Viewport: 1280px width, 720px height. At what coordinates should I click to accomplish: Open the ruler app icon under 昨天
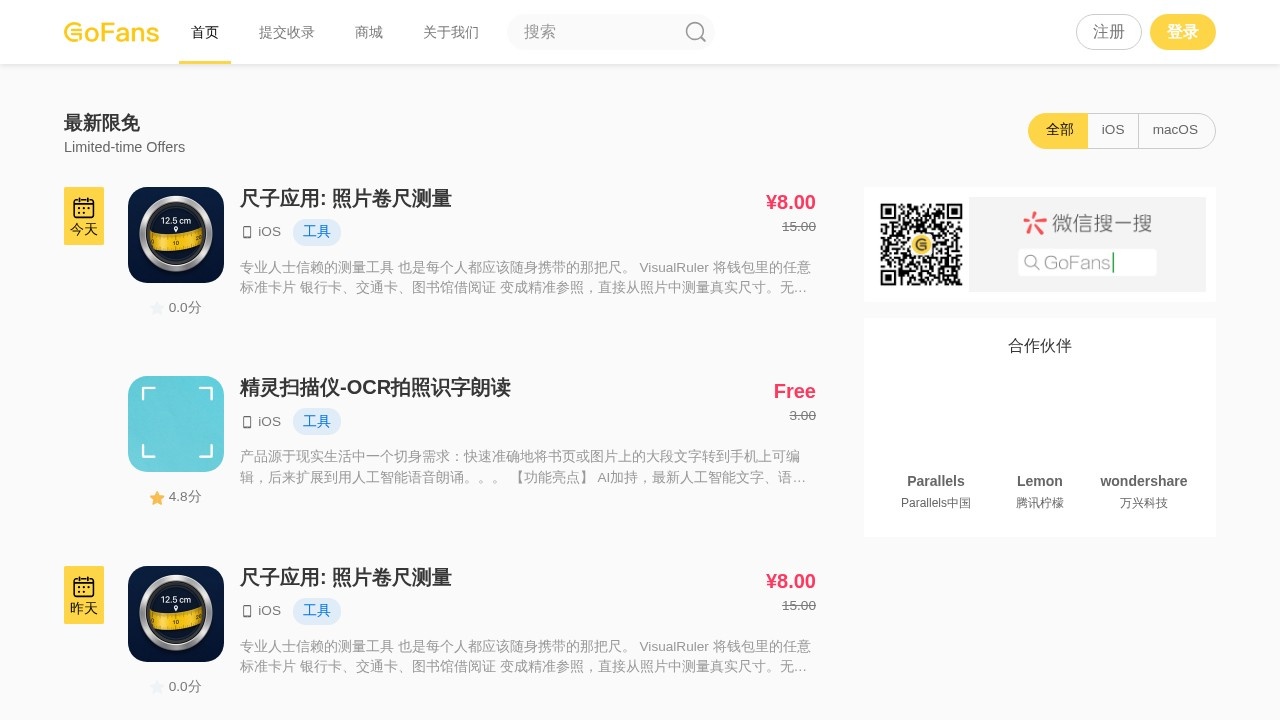click(176, 614)
